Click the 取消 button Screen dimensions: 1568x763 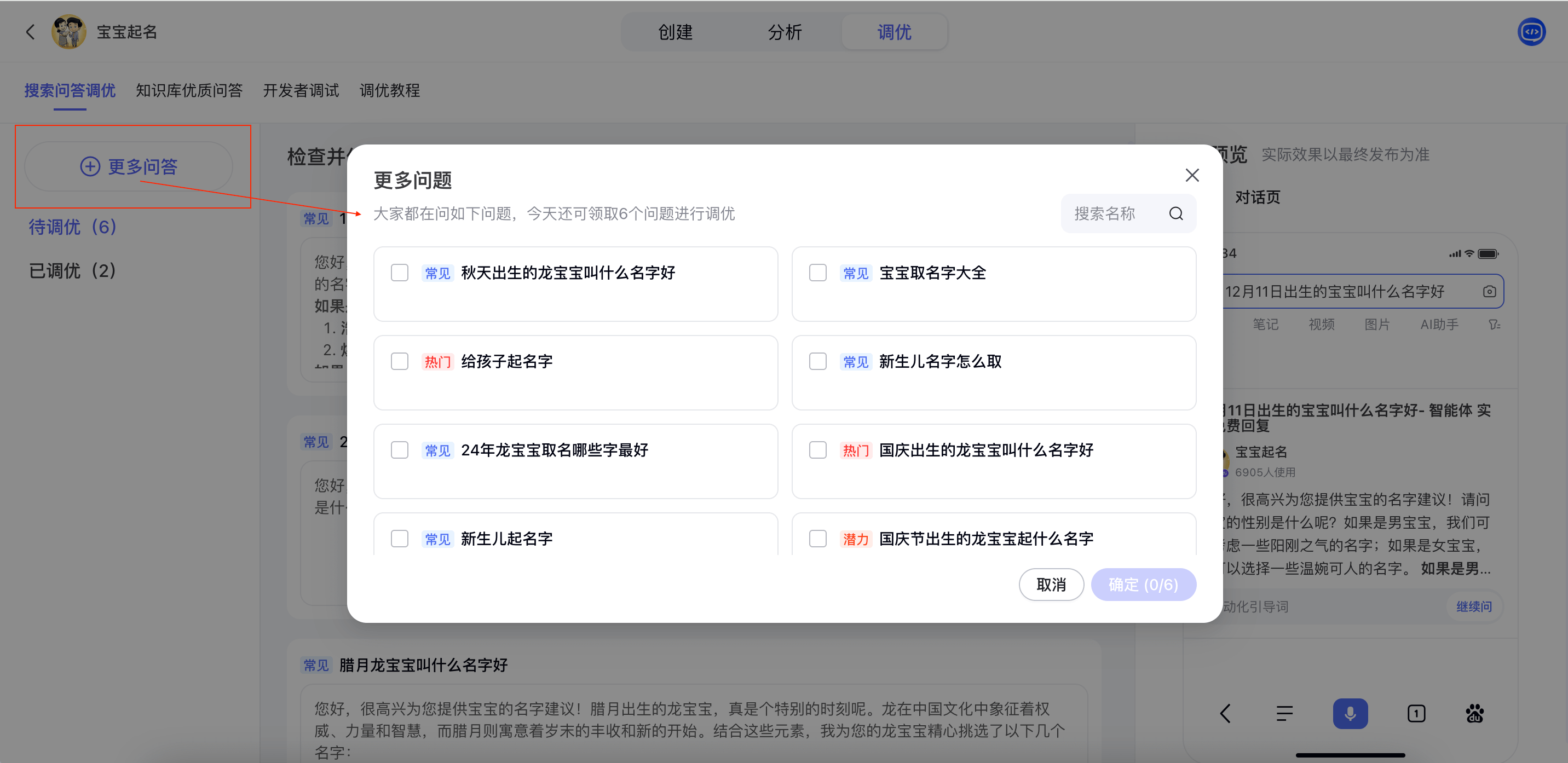pyautogui.click(x=1051, y=585)
